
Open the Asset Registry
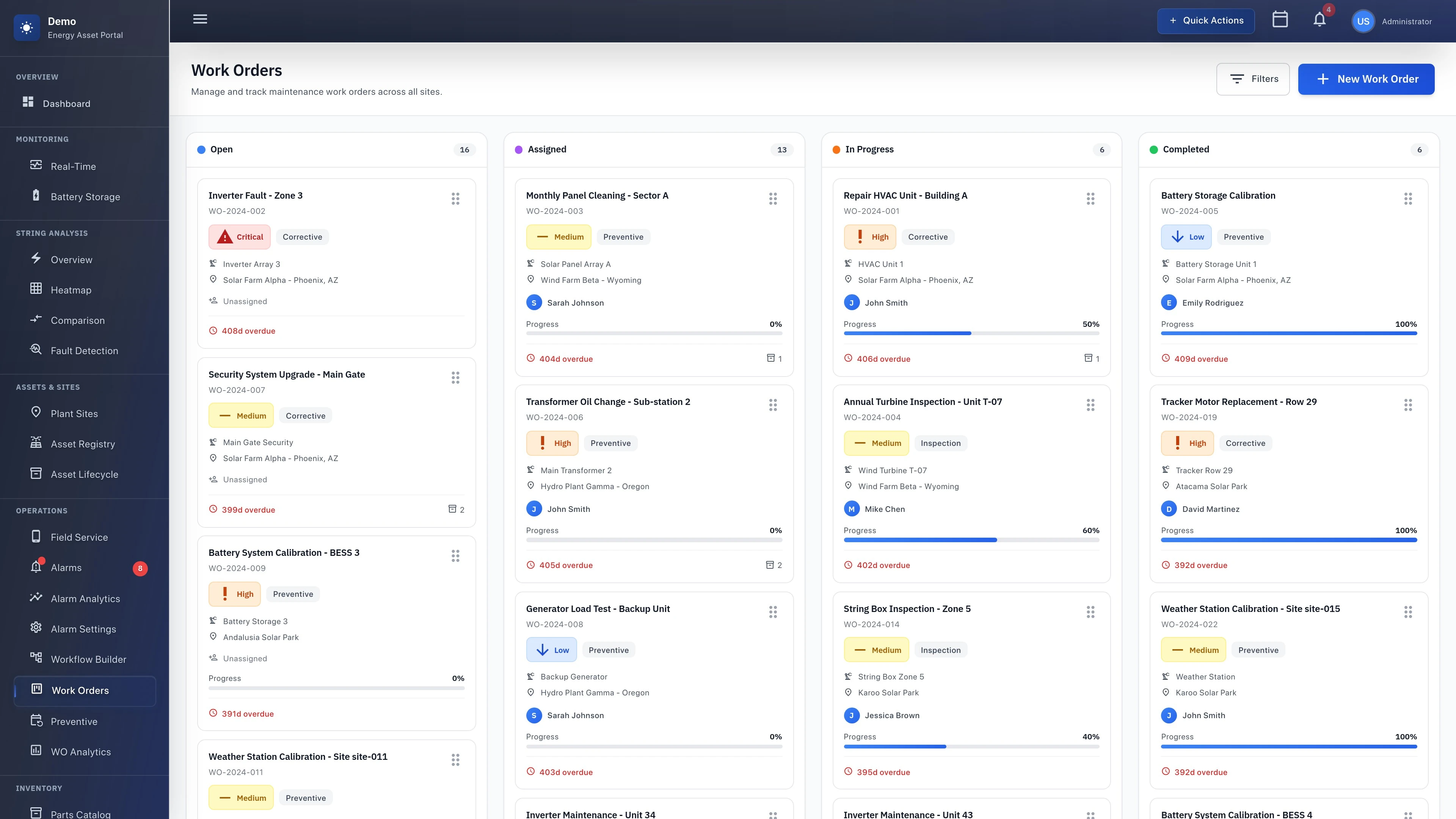(83, 444)
